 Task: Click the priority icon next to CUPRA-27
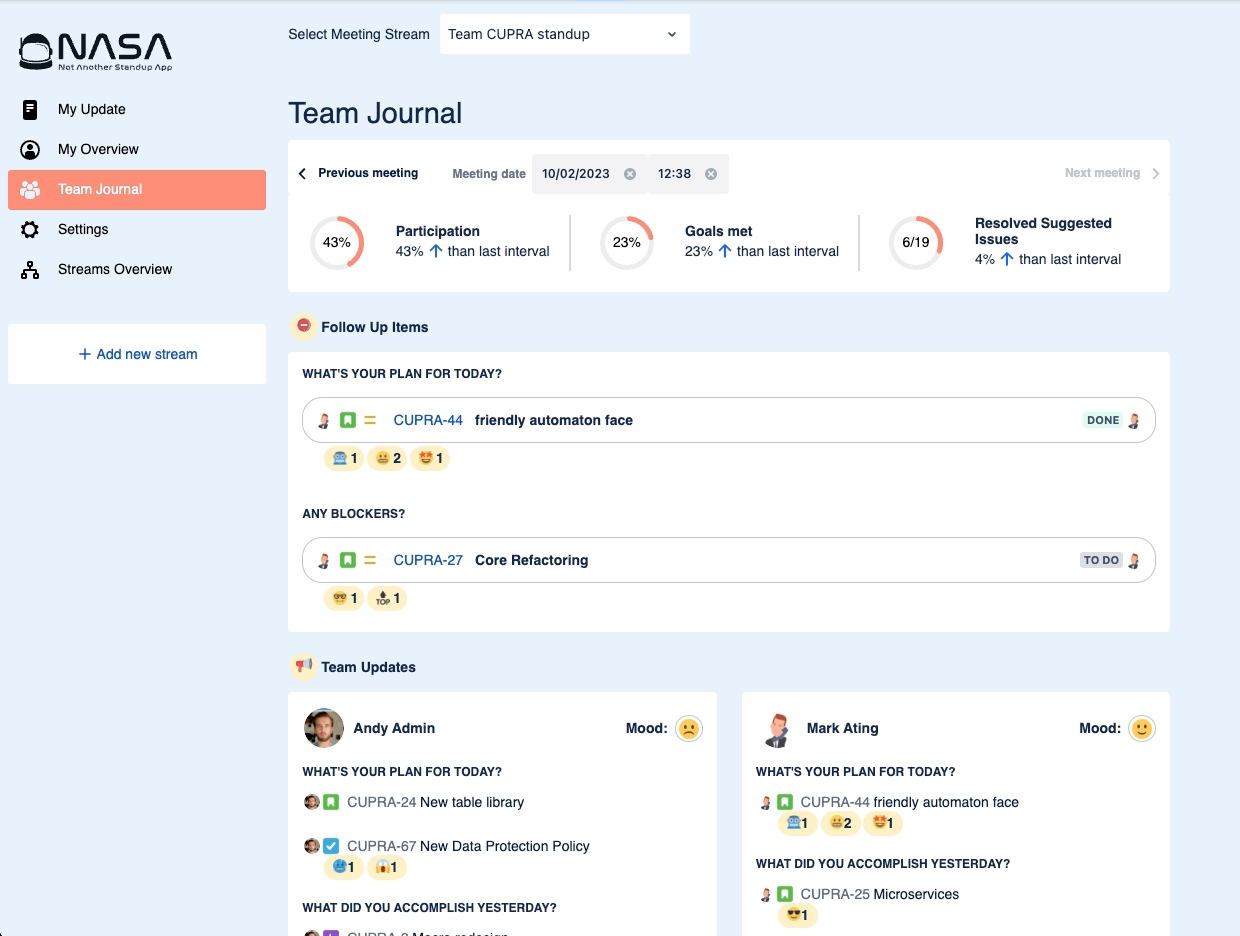pos(369,560)
